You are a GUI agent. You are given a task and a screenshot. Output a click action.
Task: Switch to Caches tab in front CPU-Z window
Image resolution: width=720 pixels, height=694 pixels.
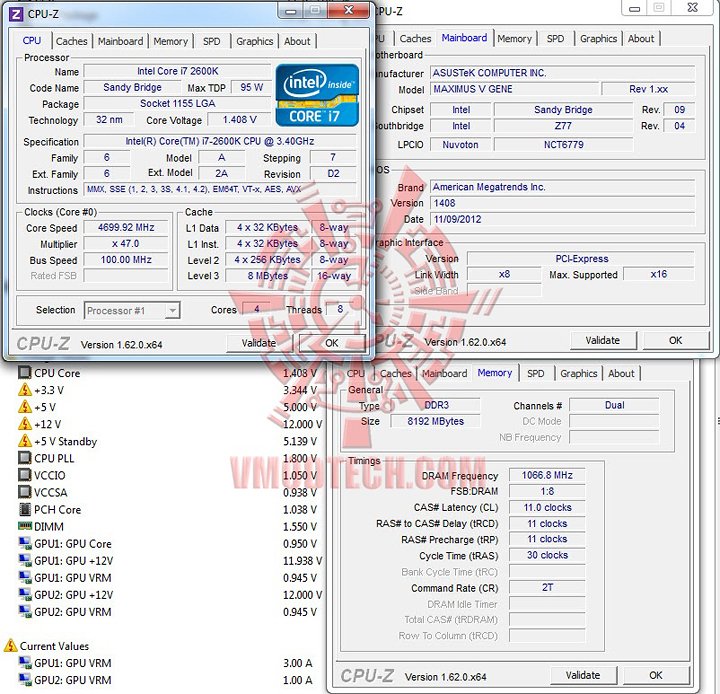(x=72, y=41)
